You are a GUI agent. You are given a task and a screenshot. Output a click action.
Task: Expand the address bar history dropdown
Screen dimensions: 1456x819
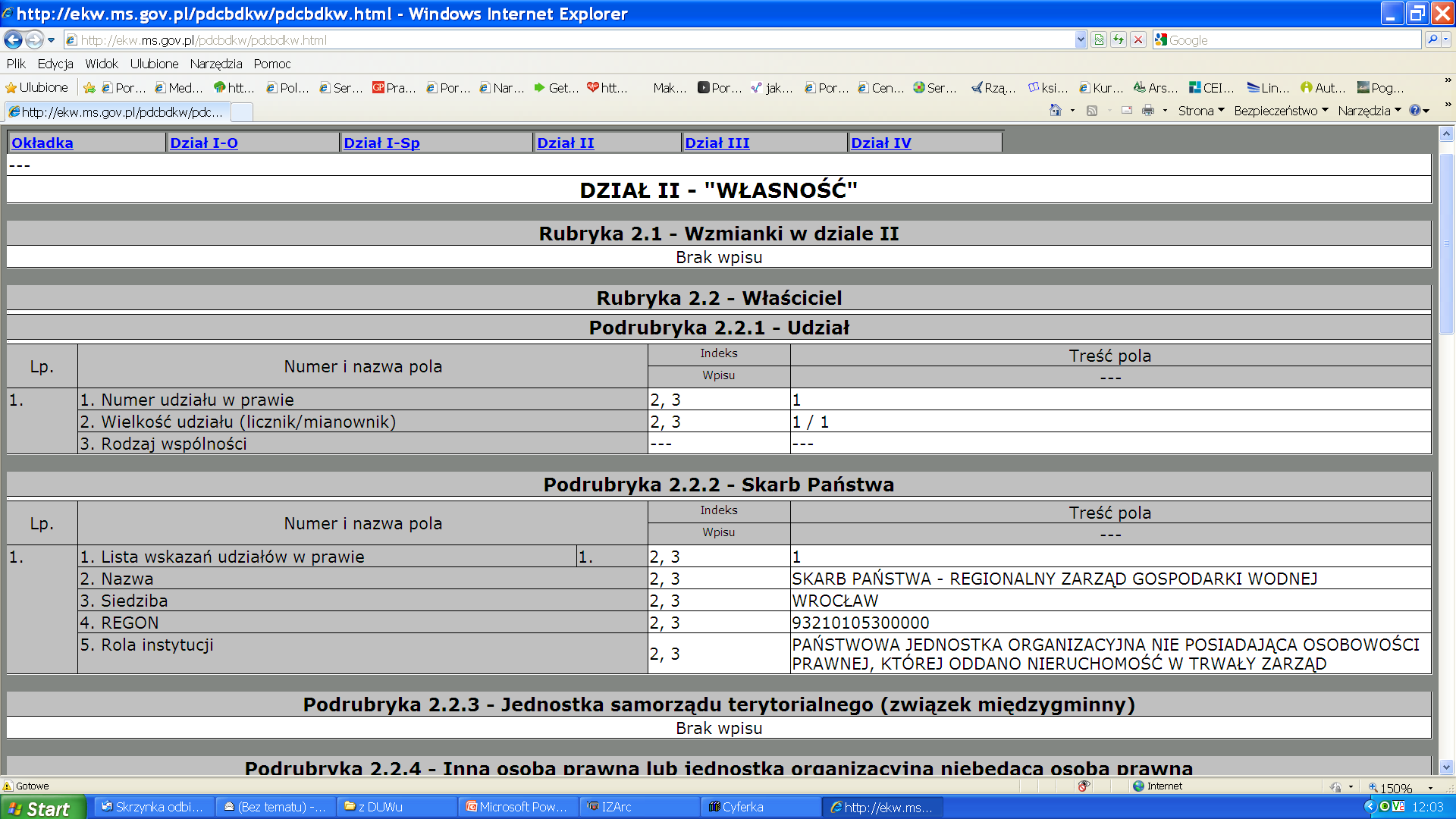1081,40
